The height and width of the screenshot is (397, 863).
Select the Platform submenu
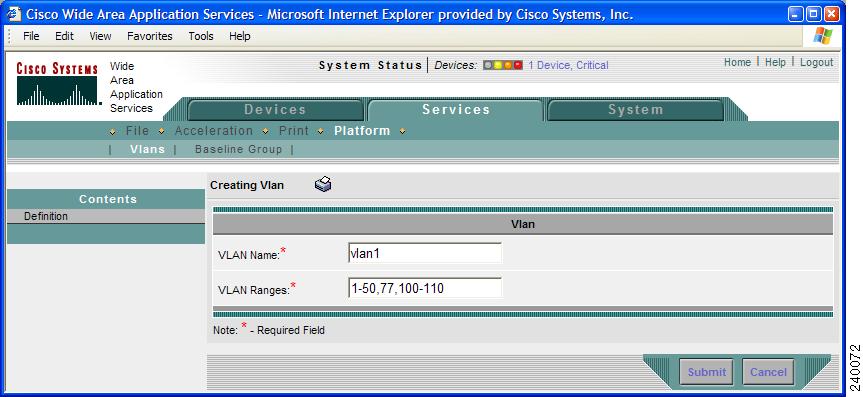[362, 131]
